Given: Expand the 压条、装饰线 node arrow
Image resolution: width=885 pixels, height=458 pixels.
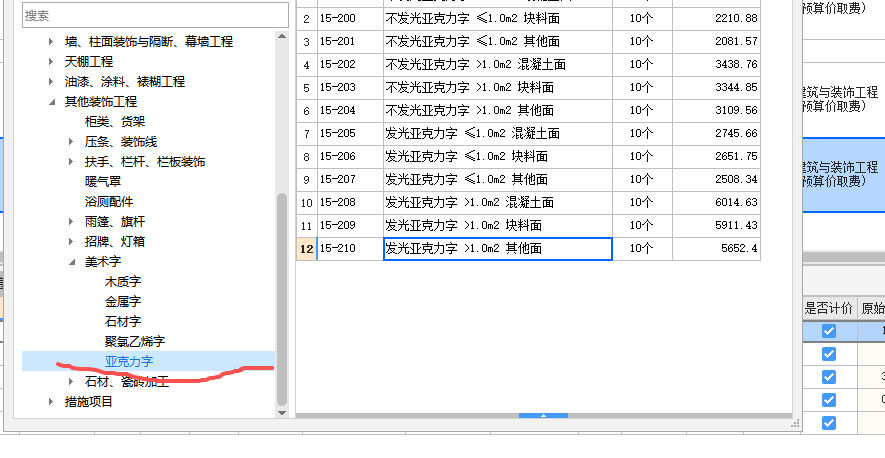Looking at the screenshot, I should click(71, 142).
